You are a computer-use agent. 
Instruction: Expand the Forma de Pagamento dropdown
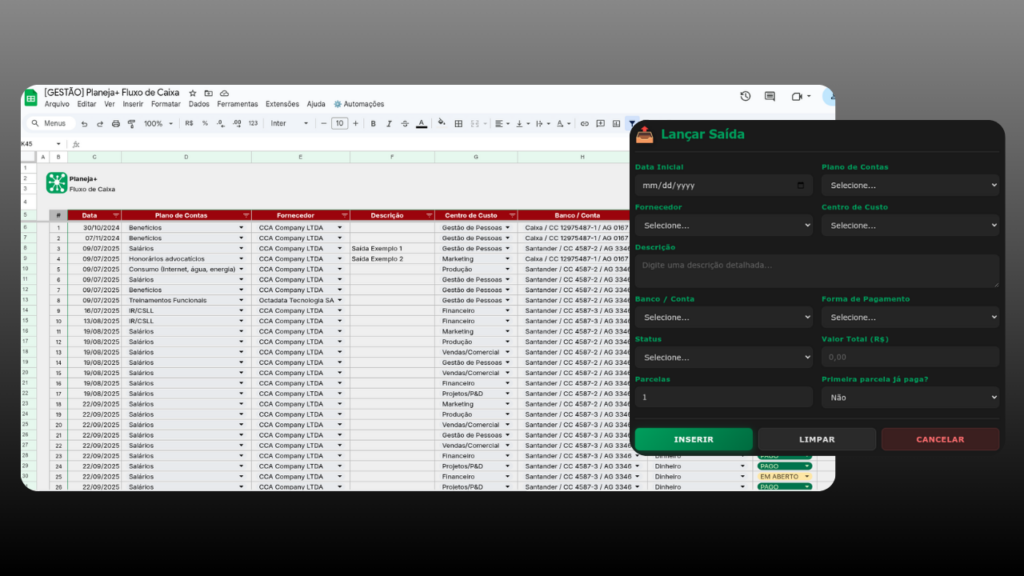(909, 317)
